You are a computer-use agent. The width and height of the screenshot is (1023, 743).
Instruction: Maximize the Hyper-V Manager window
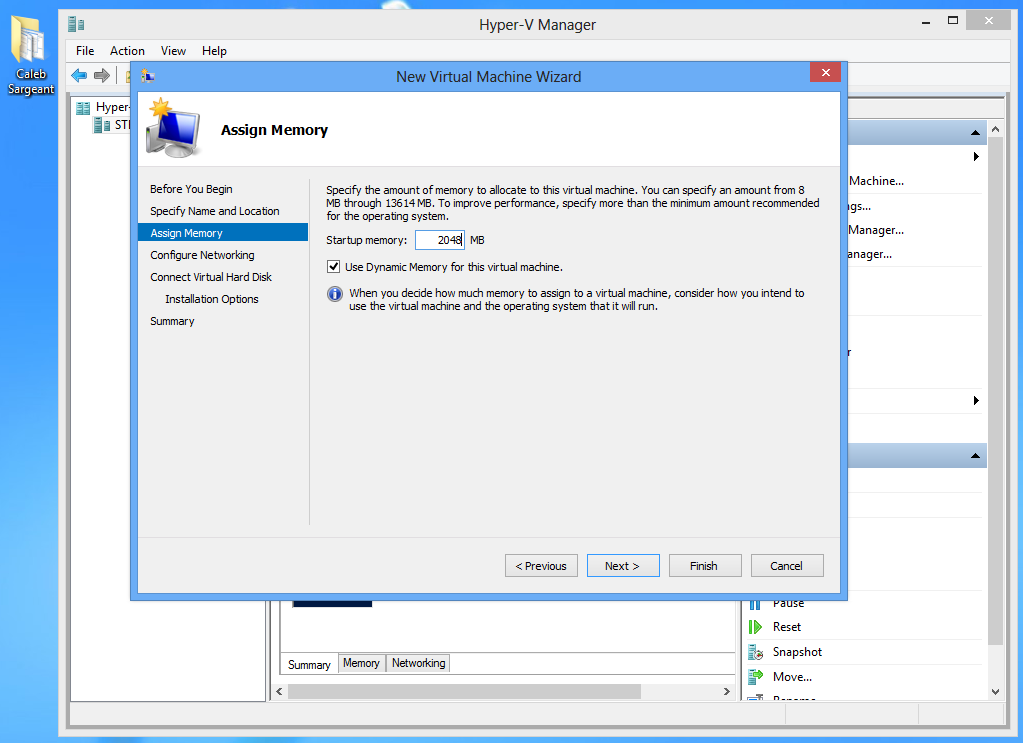953,21
